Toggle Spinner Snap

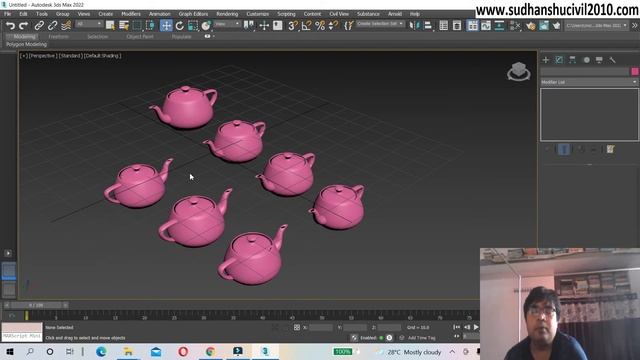click(333, 26)
